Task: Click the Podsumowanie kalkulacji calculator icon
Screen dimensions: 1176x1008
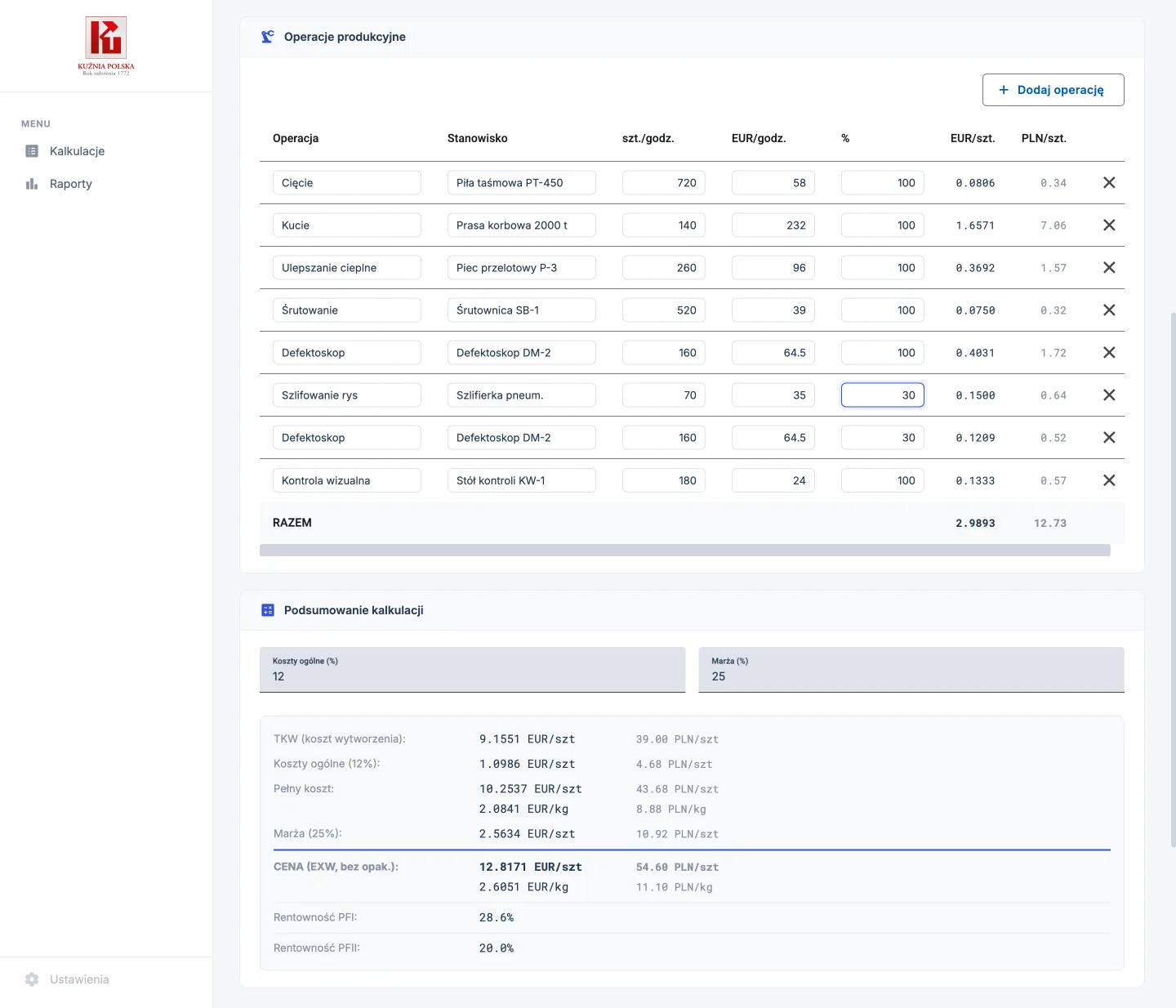Action: 268,610
